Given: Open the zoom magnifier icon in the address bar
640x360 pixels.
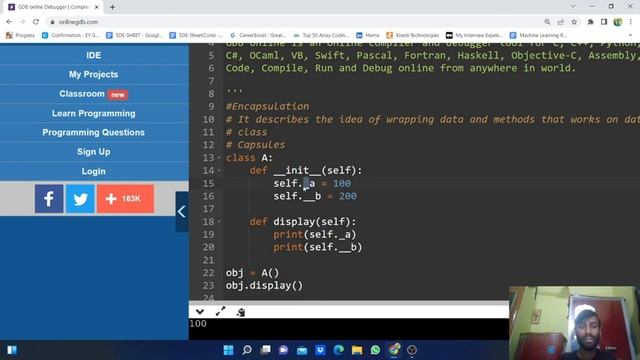Looking at the screenshot, I should (547, 22).
